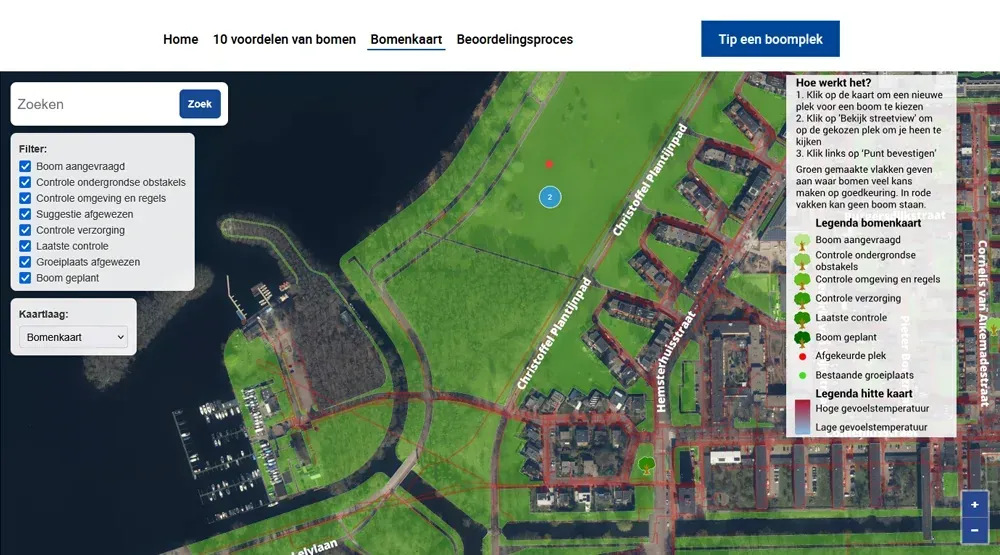This screenshot has width=1000, height=555.
Task: Click Boom aangevraagd legend tree icon
Action: tap(802, 241)
